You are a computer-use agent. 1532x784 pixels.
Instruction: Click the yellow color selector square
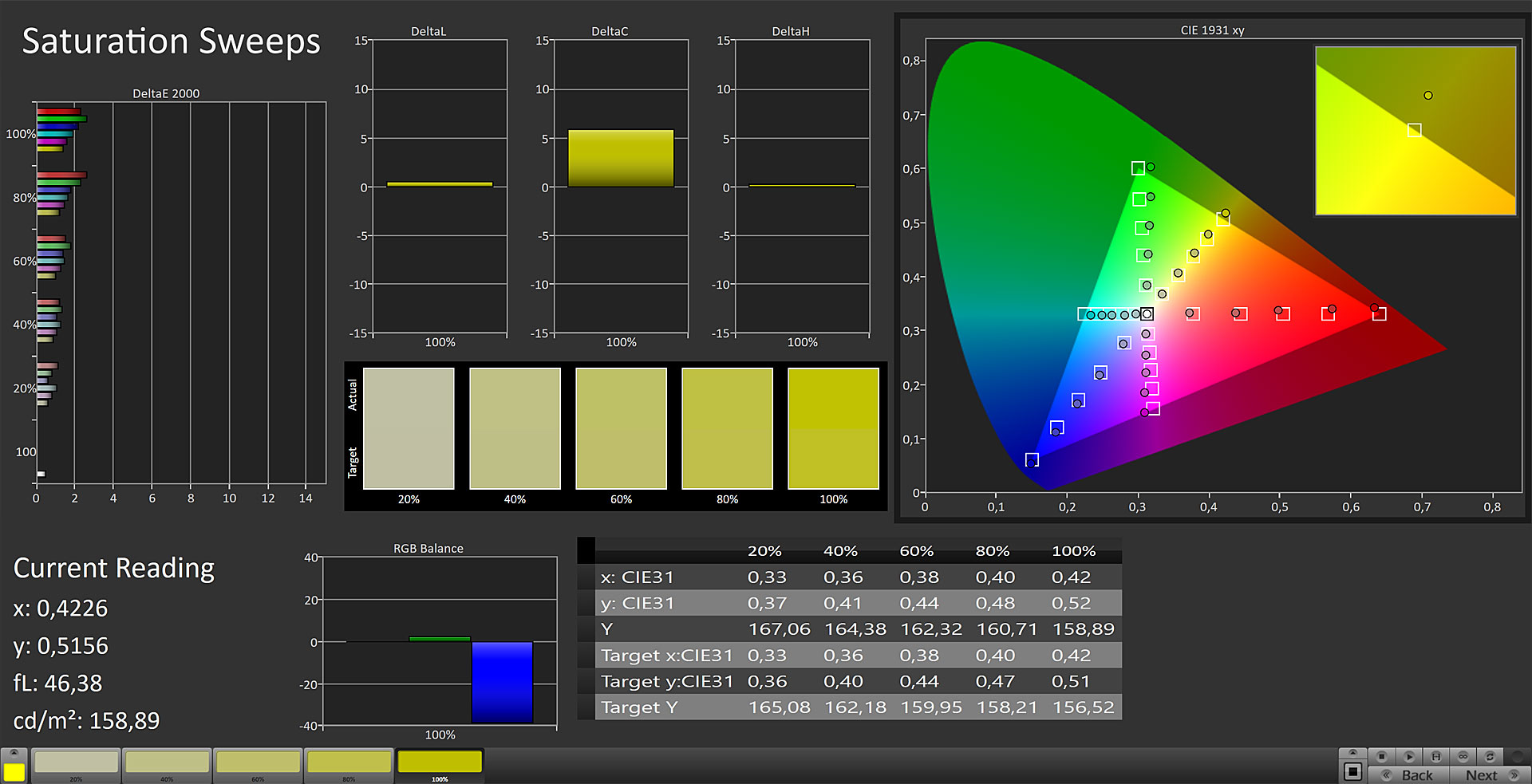pos(14,772)
